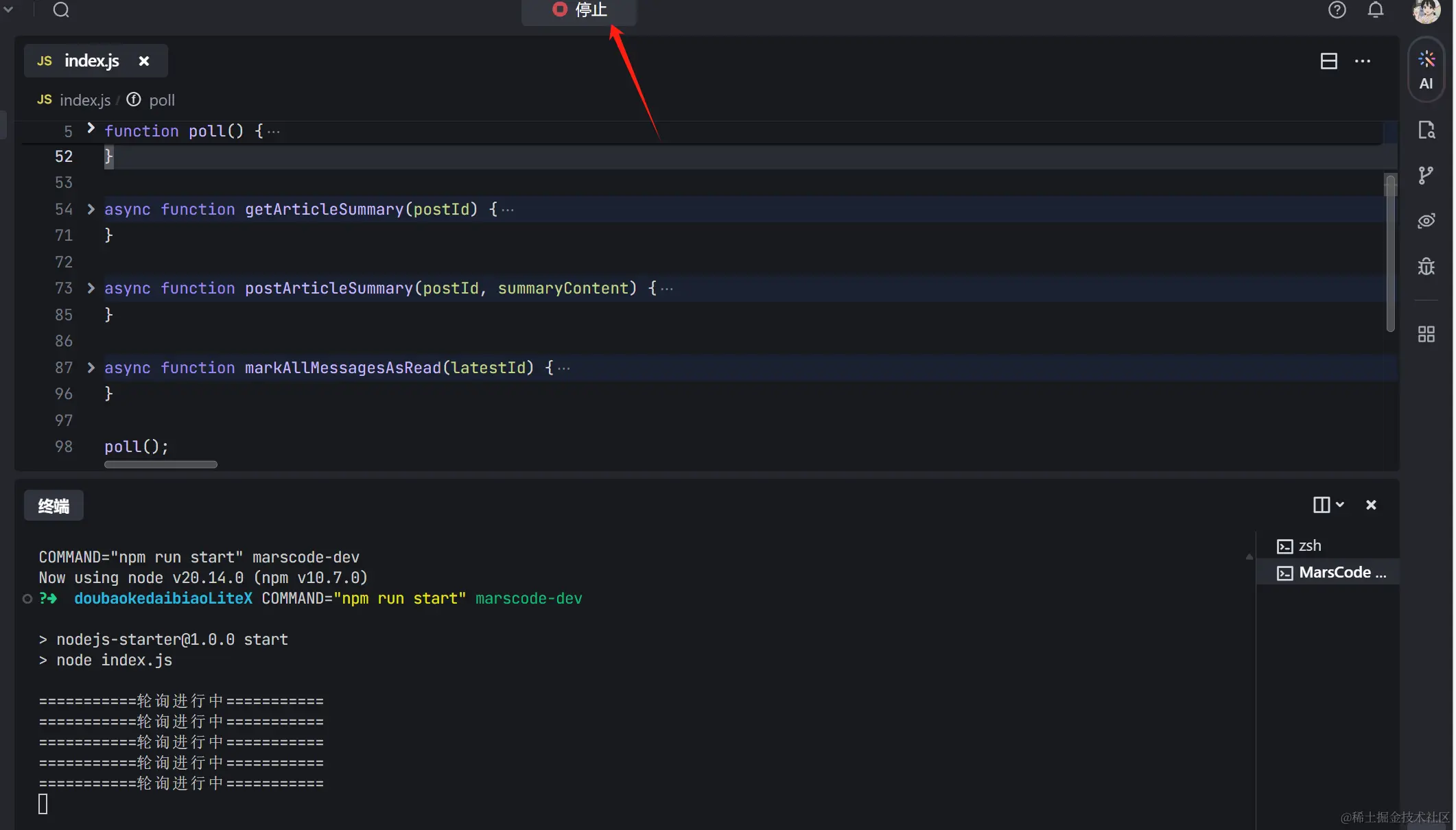Open the extensions grid icon
This screenshot has height=830, width=1456.
1426,334
